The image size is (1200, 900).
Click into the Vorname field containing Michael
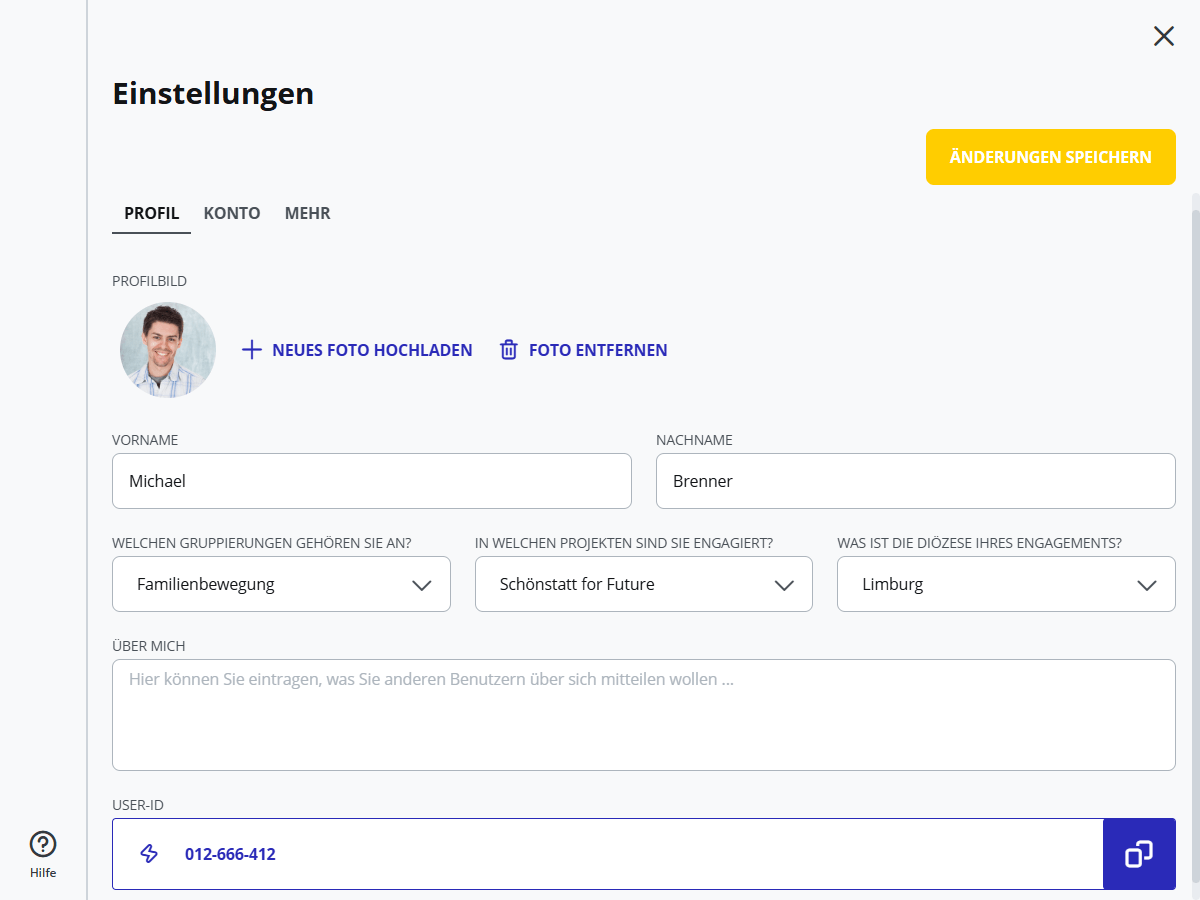(371, 481)
